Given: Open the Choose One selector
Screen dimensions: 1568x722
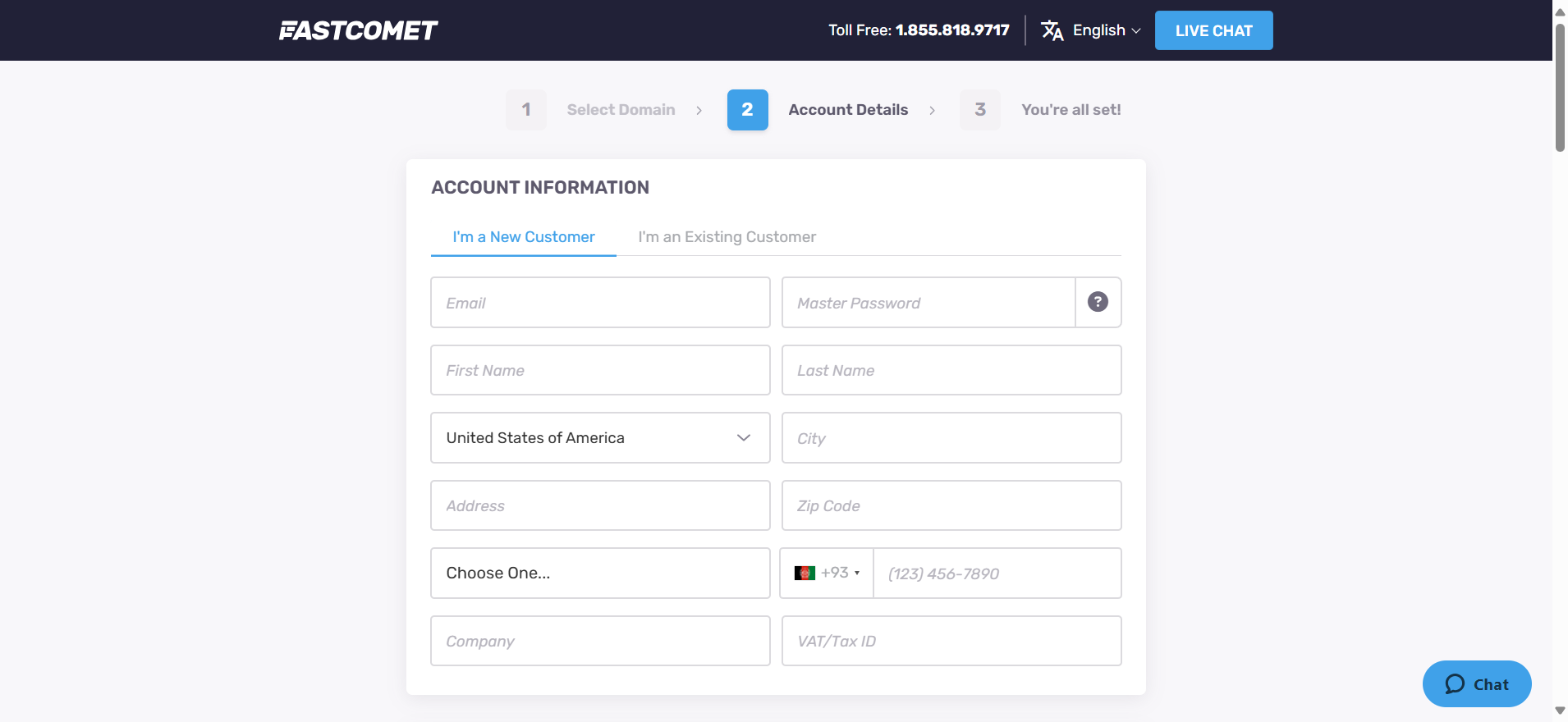Looking at the screenshot, I should tap(599, 573).
